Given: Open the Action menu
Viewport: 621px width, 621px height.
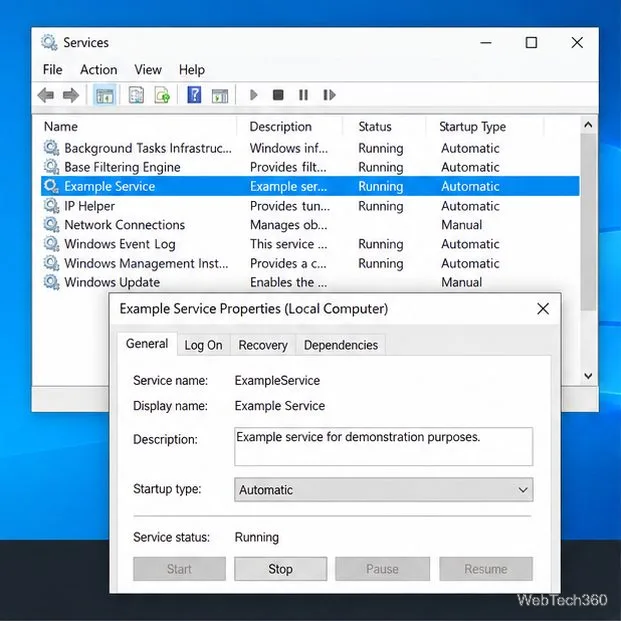Looking at the screenshot, I should [x=99, y=70].
